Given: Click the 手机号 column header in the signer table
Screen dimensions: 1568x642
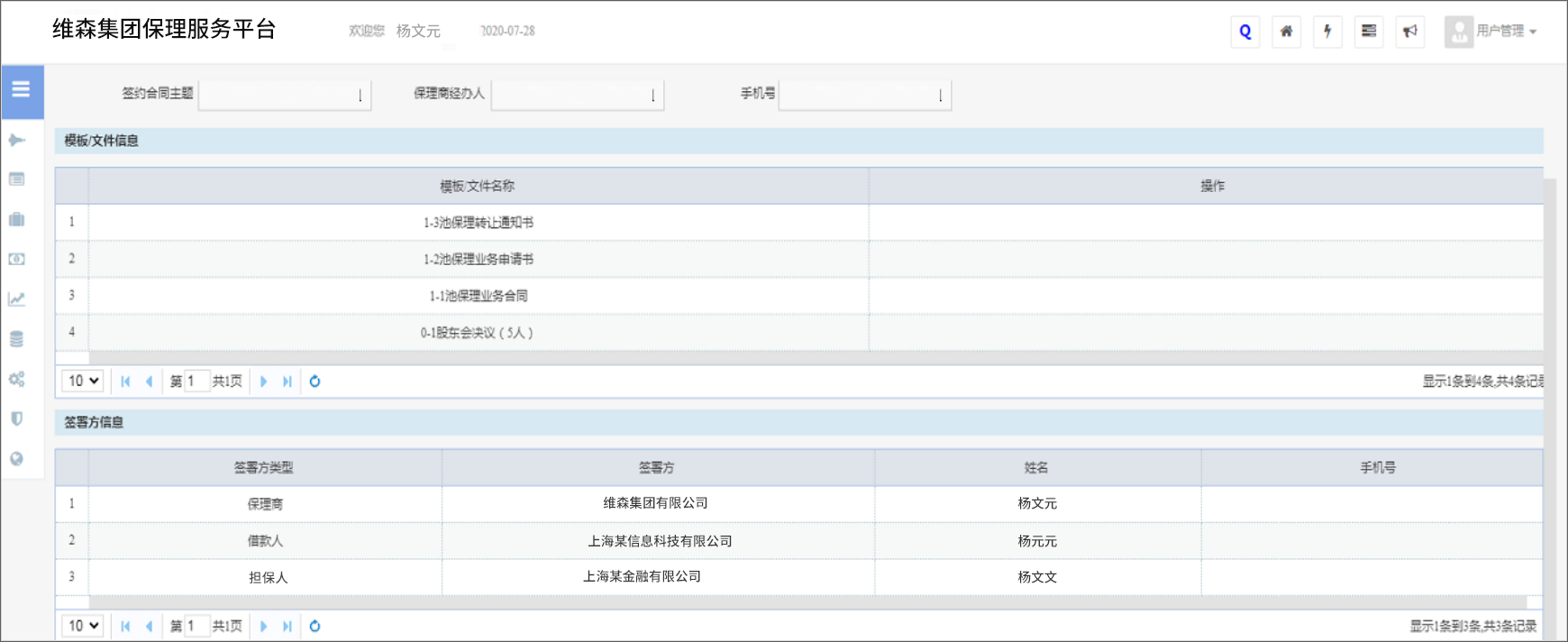Looking at the screenshot, I should [1372, 467].
